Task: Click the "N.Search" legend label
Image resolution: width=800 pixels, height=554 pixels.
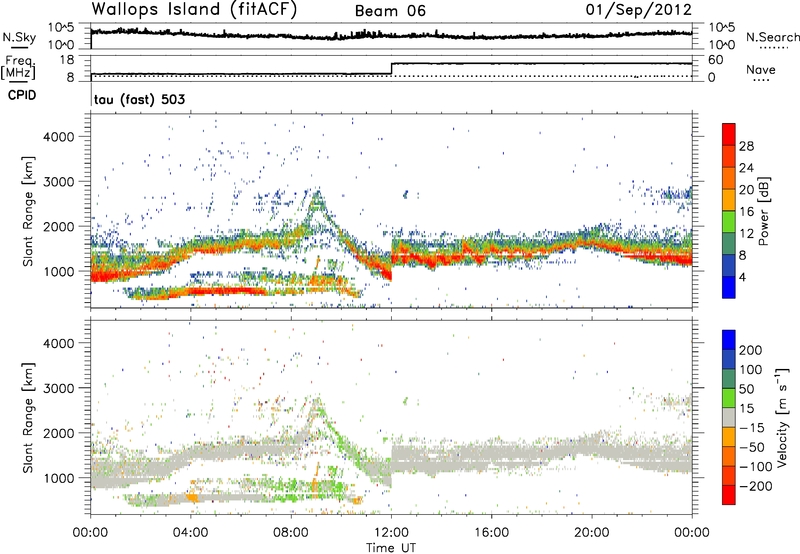Action: click(x=773, y=37)
